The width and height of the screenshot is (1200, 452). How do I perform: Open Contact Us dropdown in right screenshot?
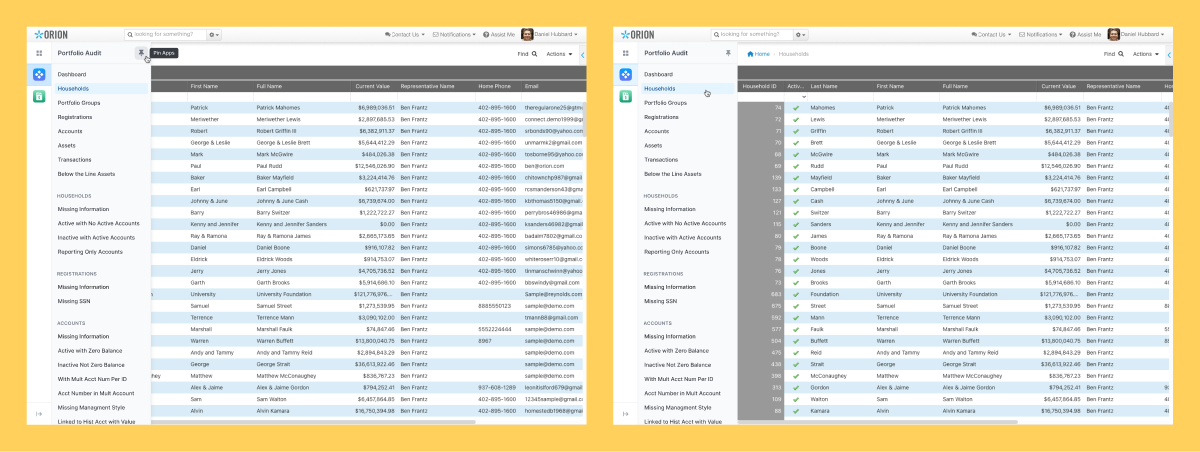click(991, 34)
